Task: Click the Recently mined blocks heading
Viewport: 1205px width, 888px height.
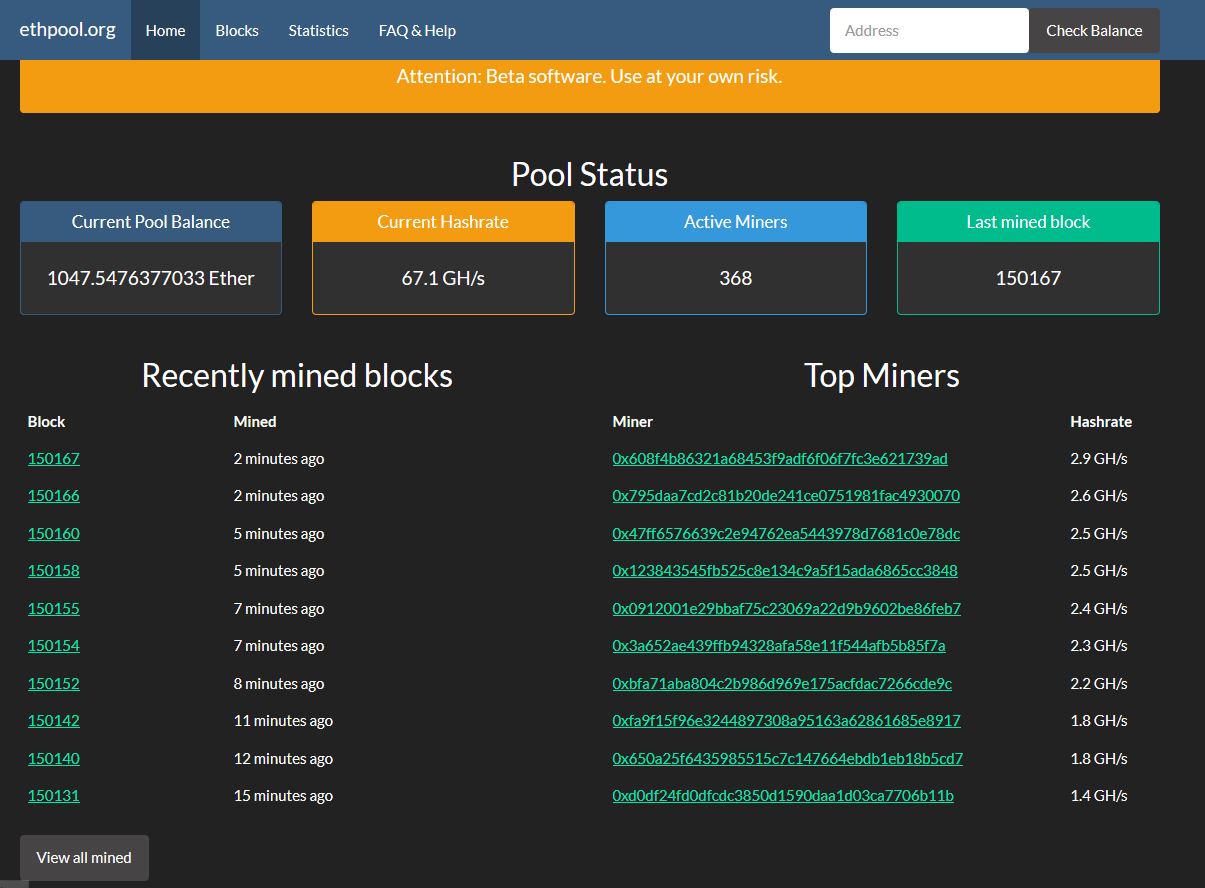Action: 297,376
